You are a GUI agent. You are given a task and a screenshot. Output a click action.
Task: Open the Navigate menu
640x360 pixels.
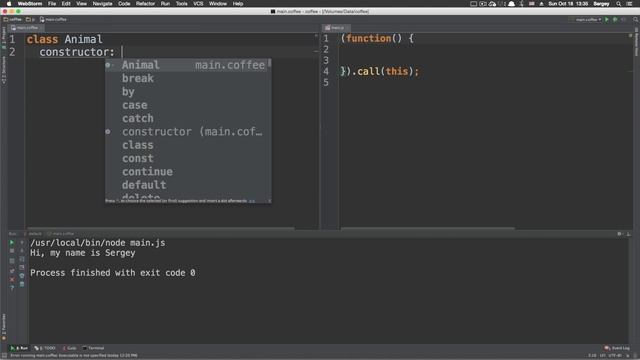tap(102, 4)
